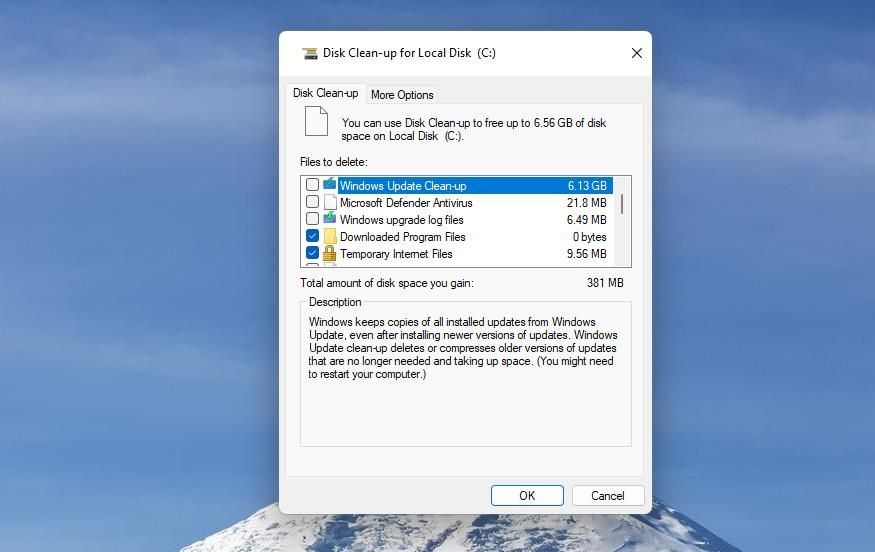Click the Windows upgrade log files icon

(330, 218)
